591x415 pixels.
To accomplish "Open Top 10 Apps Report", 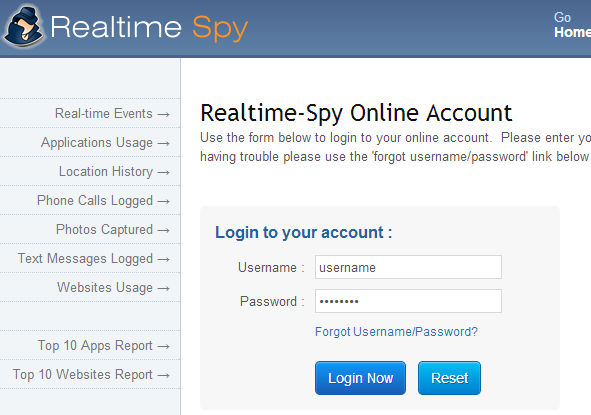I will 103,346.
